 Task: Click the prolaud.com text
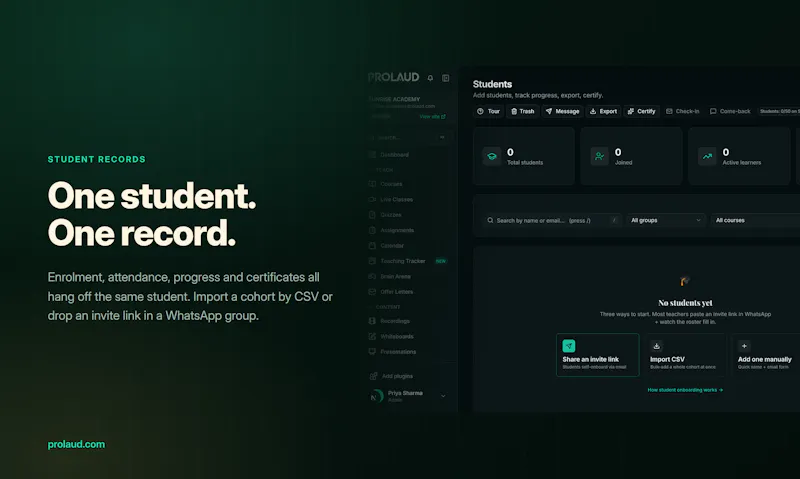(x=76, y=444)
